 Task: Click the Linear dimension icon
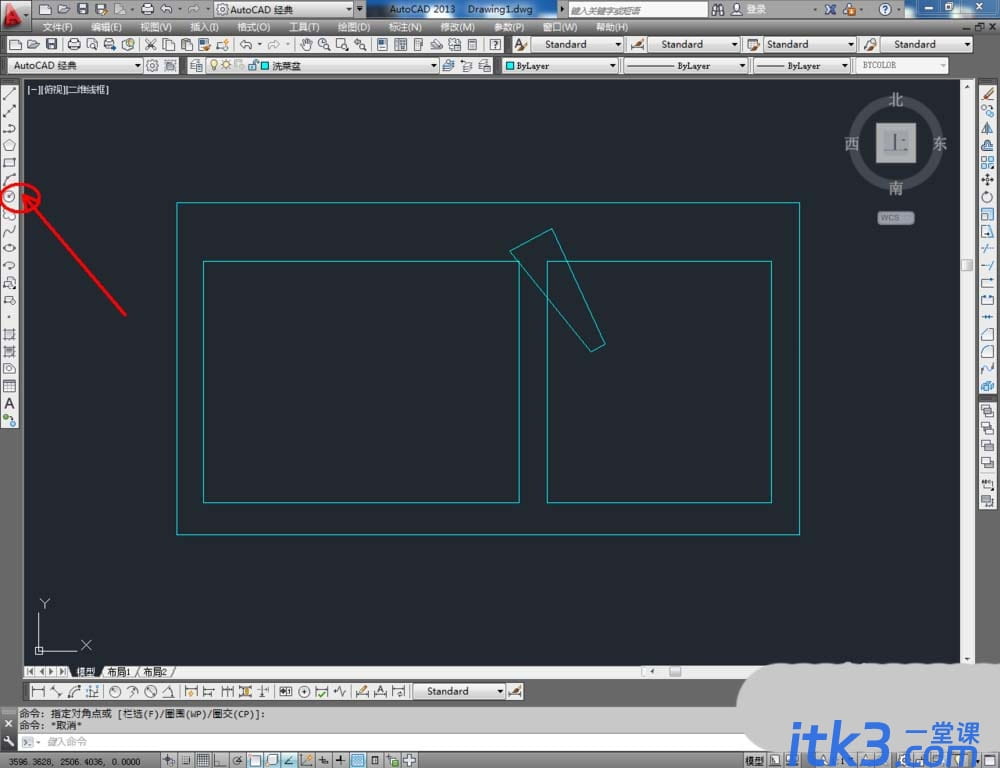38,691
